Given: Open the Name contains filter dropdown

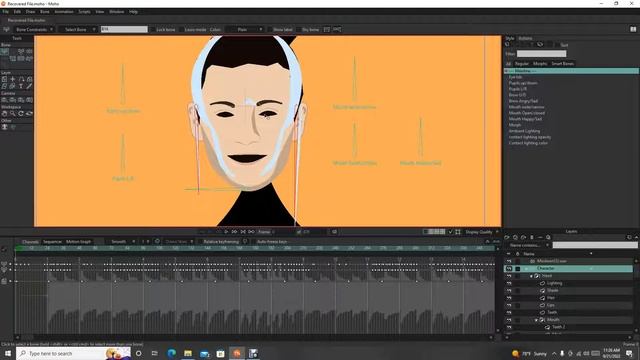Looking at the screenshot, I should [x=529, y=245].
